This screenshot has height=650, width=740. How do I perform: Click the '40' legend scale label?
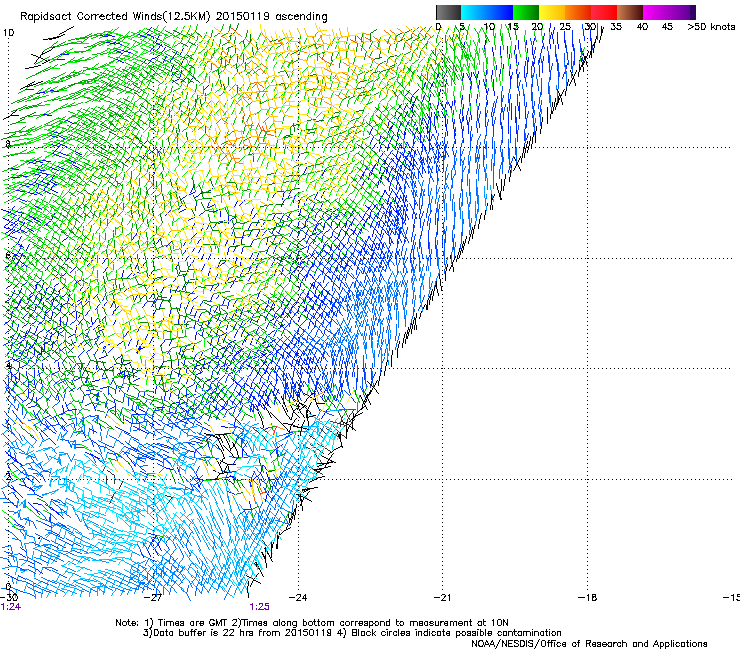[x=642, y=26]
